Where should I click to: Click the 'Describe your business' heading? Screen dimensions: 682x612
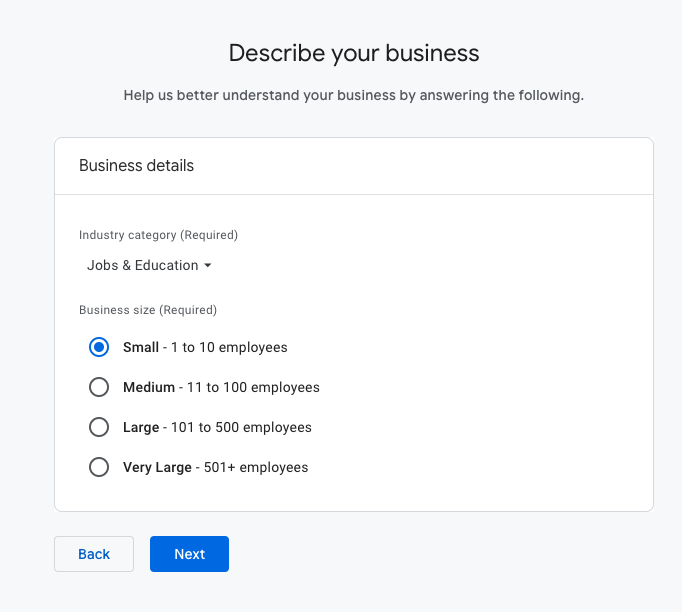coord(354,53)
